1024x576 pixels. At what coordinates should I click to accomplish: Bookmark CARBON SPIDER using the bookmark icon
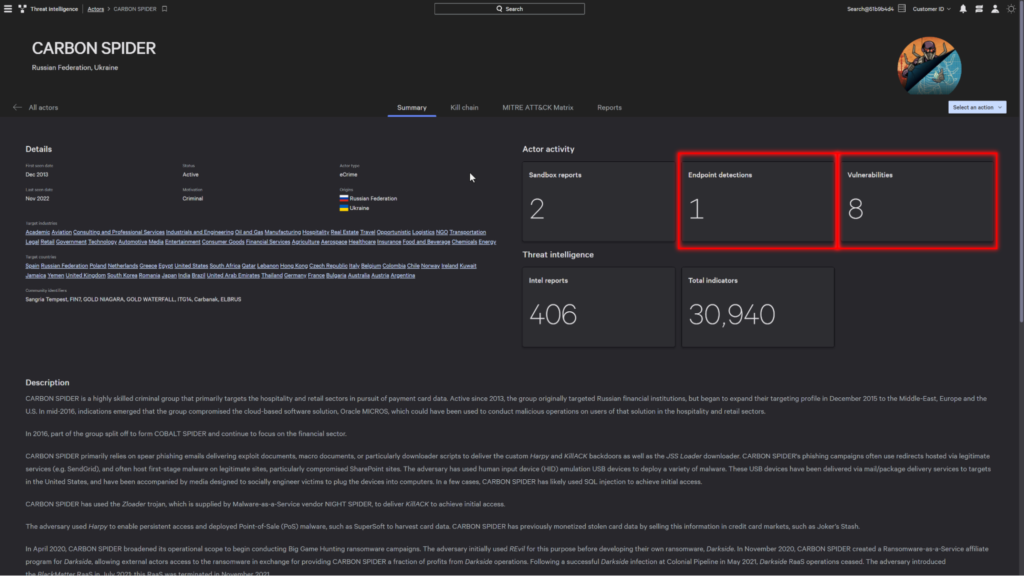tap(164, 9)
